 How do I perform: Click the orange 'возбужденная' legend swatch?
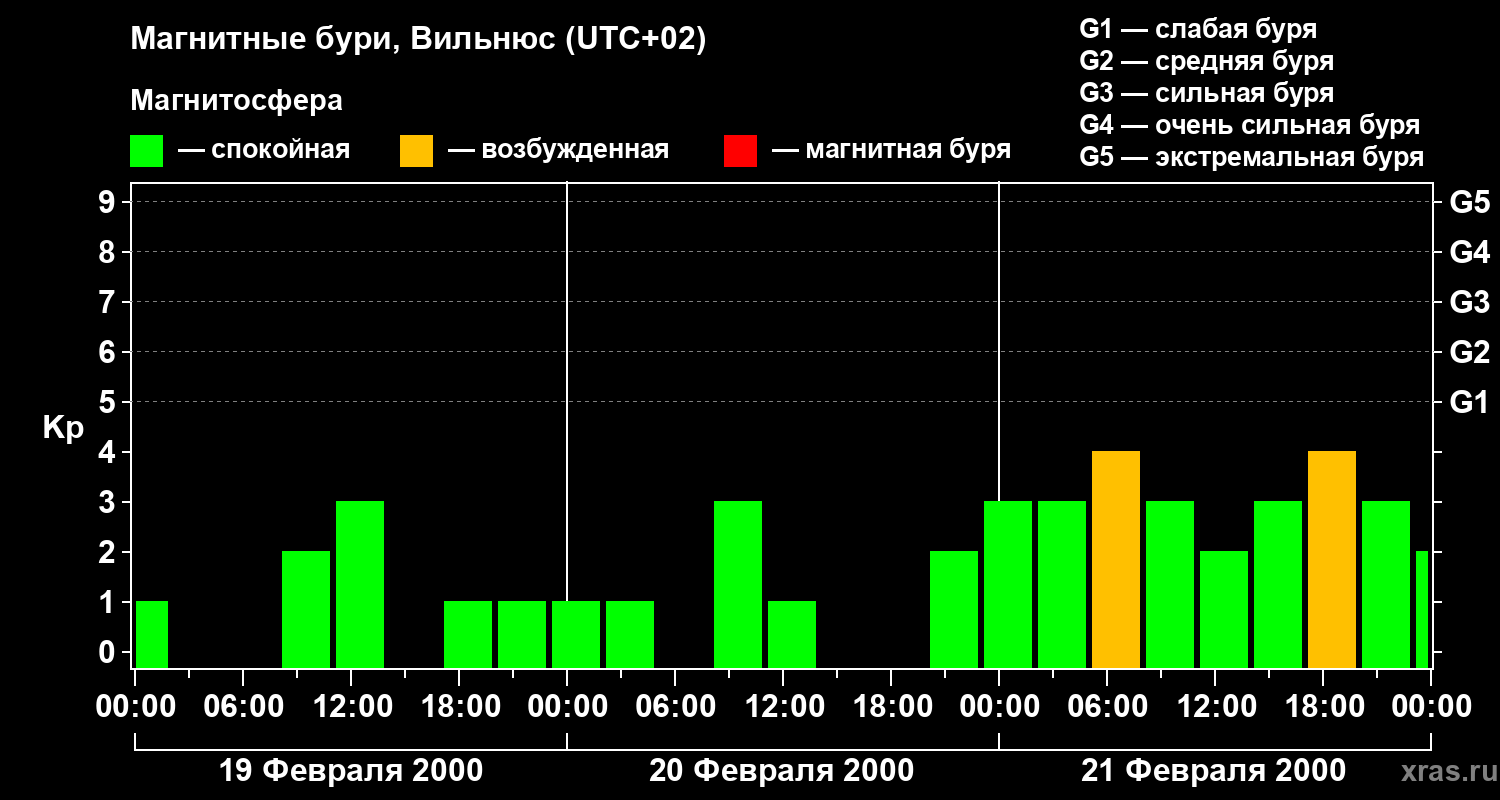(416, 150)
